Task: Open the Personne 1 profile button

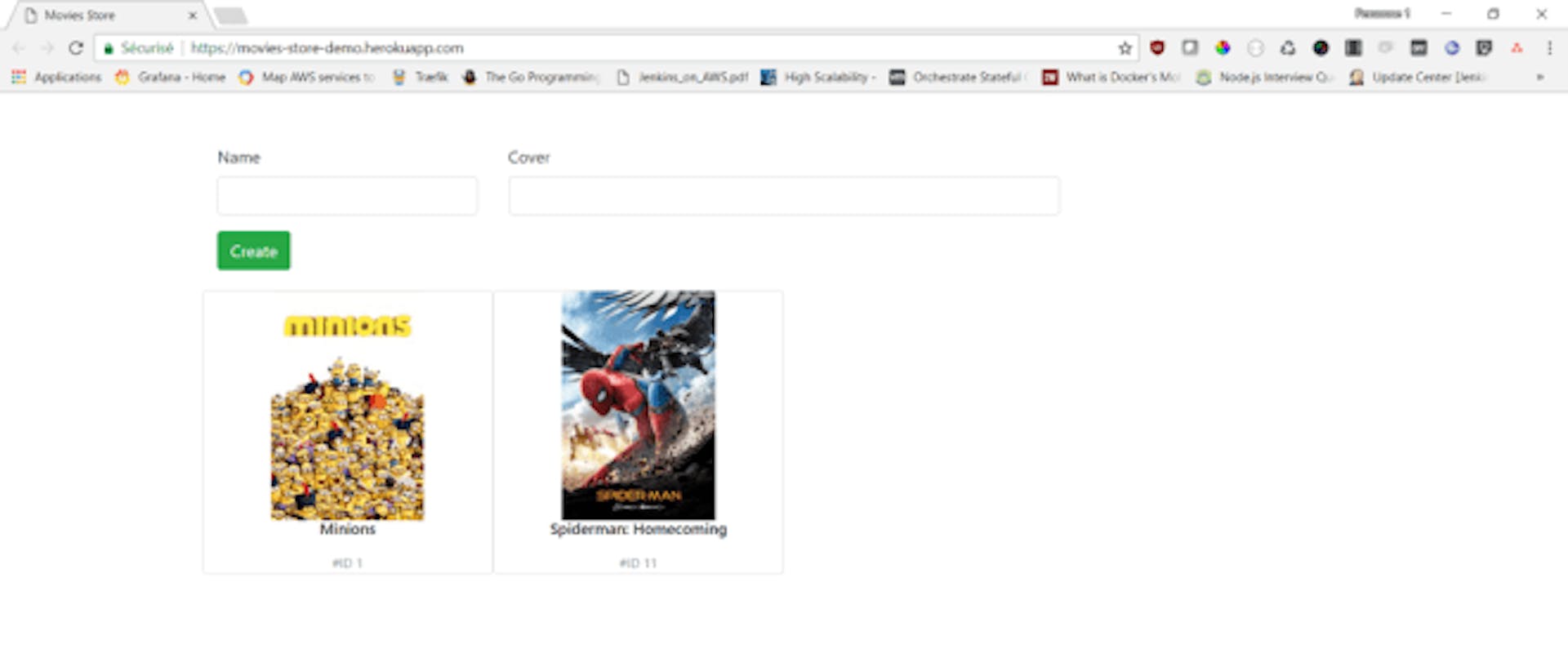Action: pos(1382,14)
